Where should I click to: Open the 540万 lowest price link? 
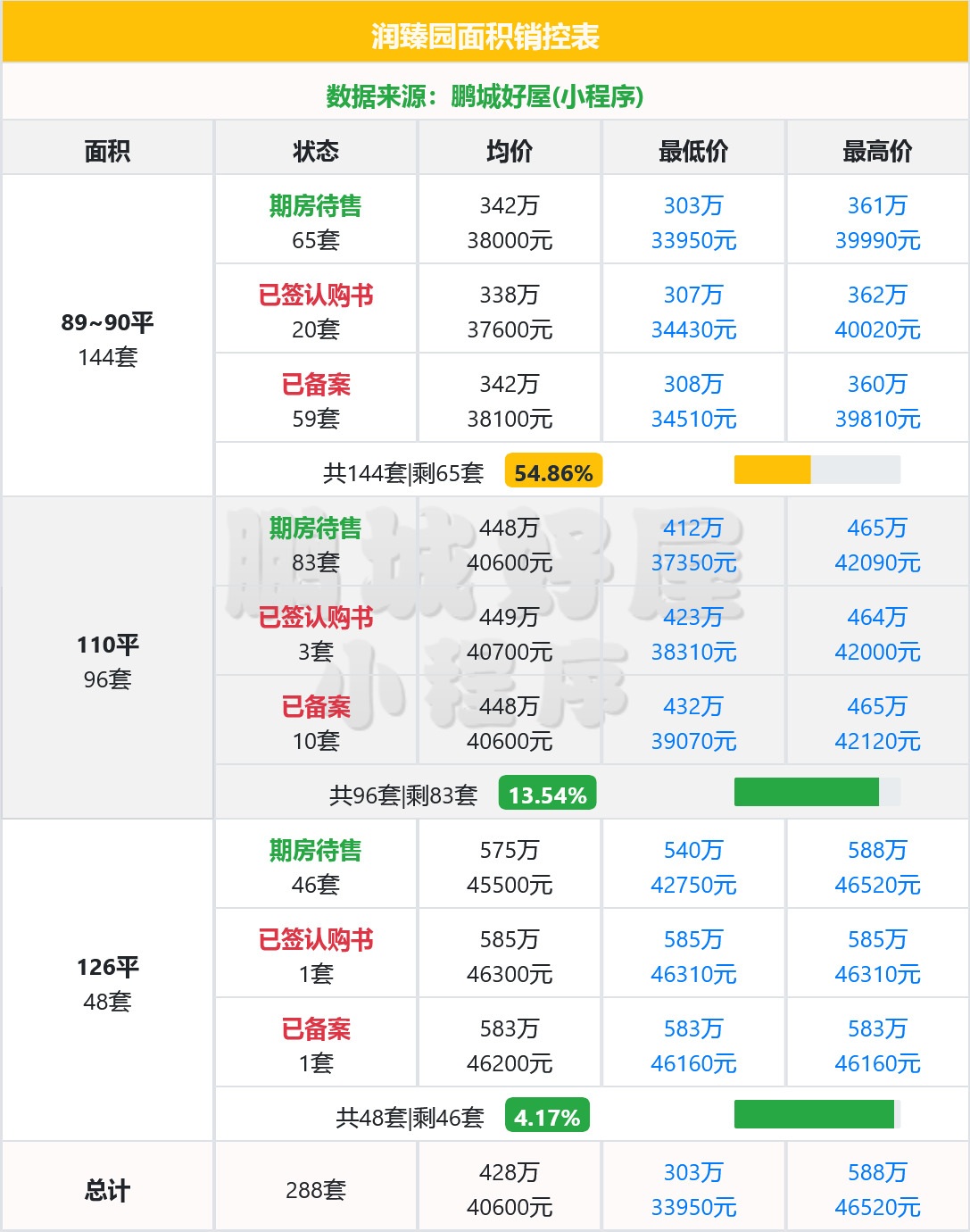[693, 850]
